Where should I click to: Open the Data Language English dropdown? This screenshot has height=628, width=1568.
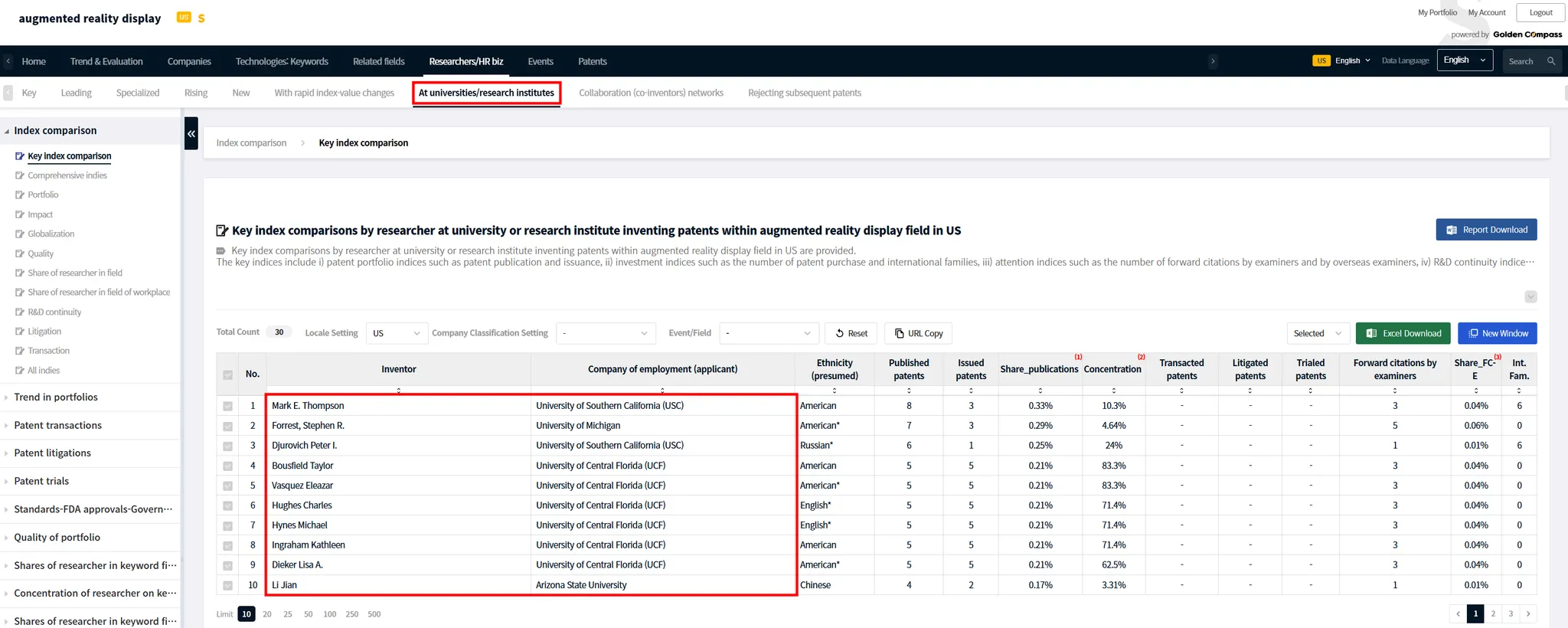(1464, 61)
